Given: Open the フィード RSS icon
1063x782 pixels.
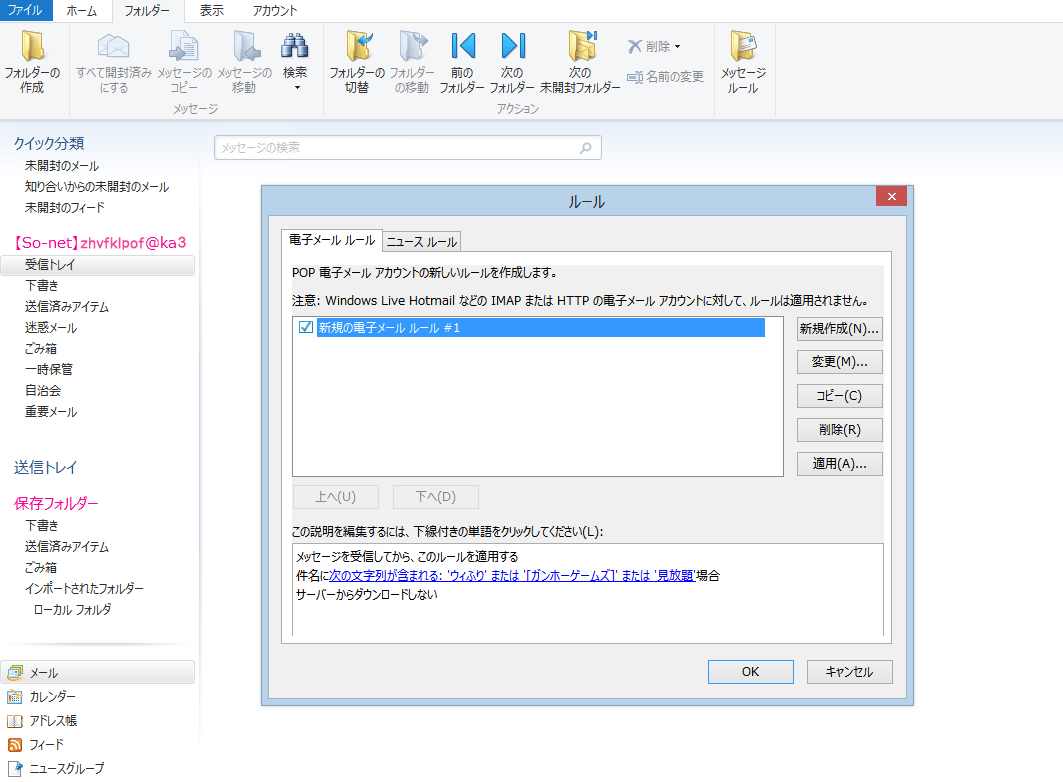Looking at the screenshot, I should coord(14,745).
